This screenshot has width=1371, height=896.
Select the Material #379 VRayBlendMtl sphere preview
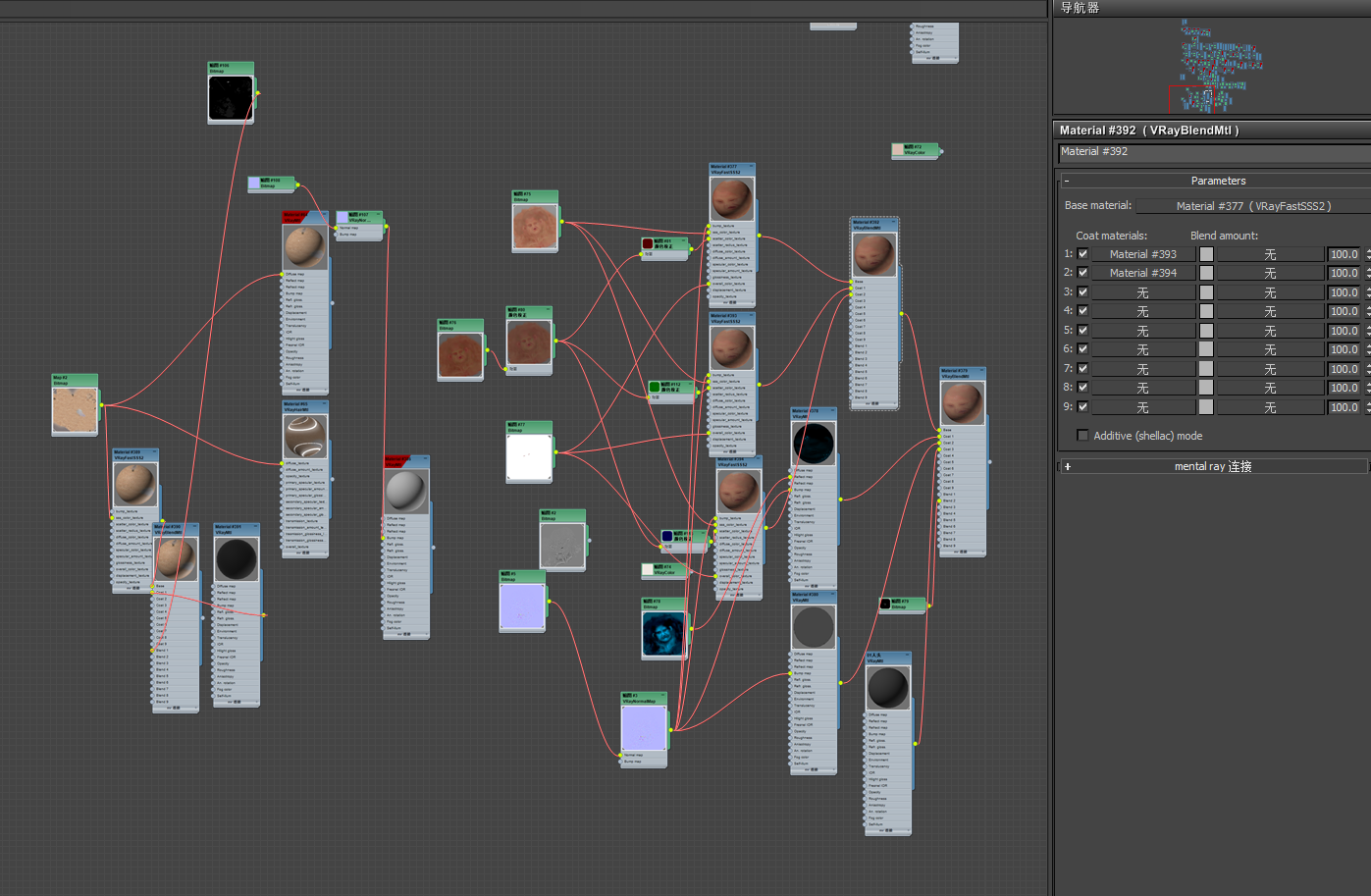tap(963, 402)
